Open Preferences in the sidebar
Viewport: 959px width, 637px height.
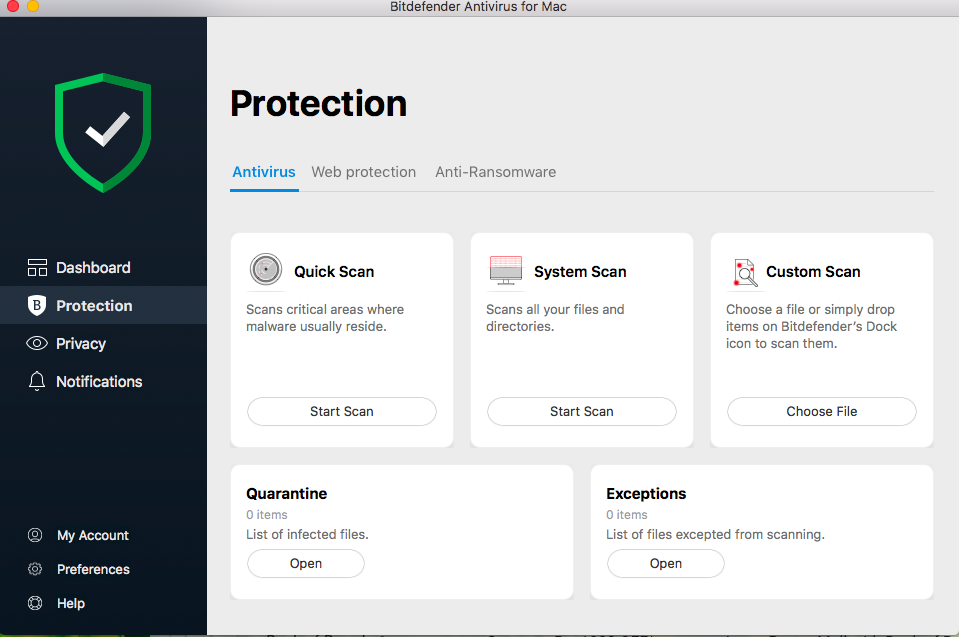(93, 569)
